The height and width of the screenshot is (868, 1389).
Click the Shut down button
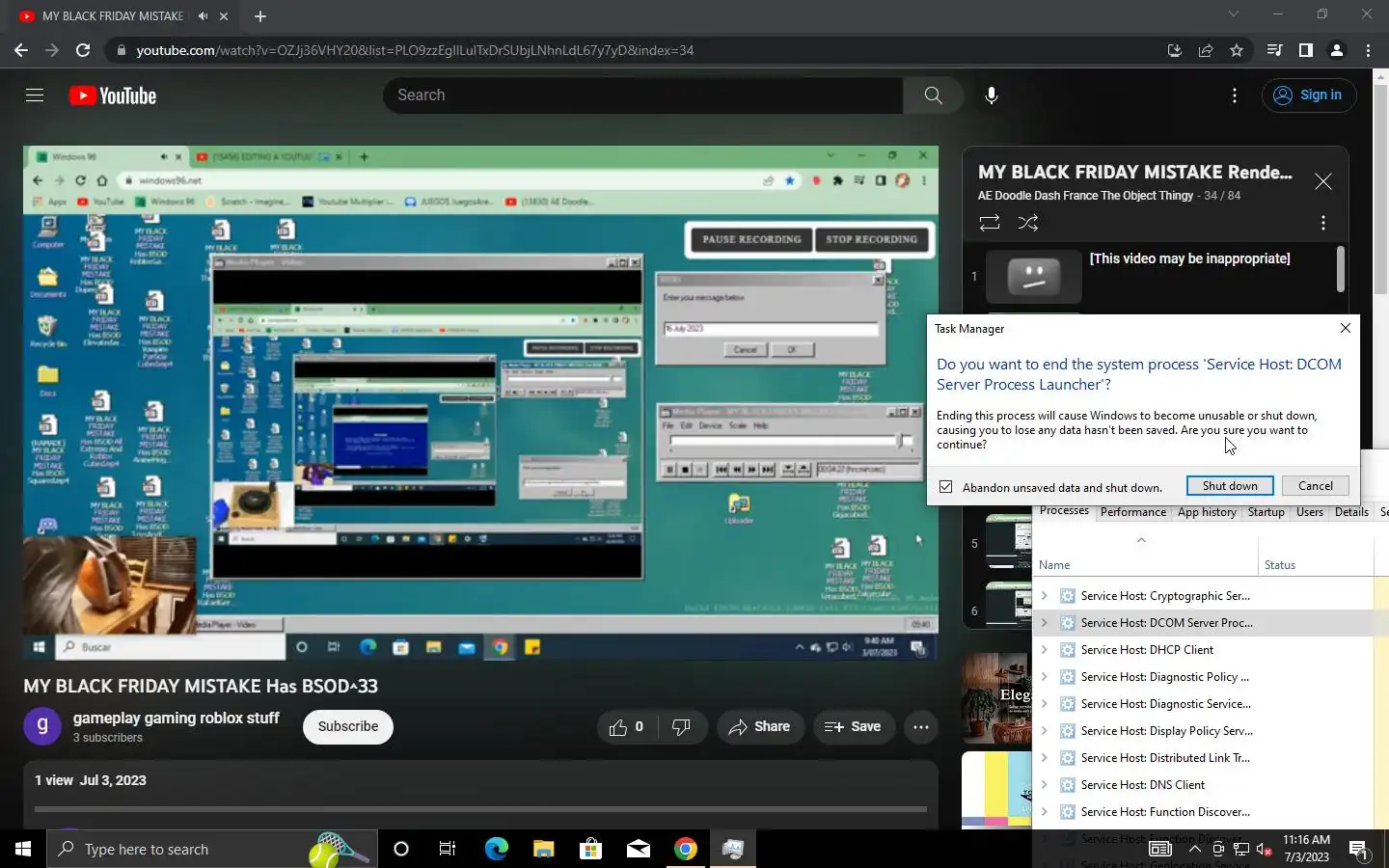pos(1230,486)
